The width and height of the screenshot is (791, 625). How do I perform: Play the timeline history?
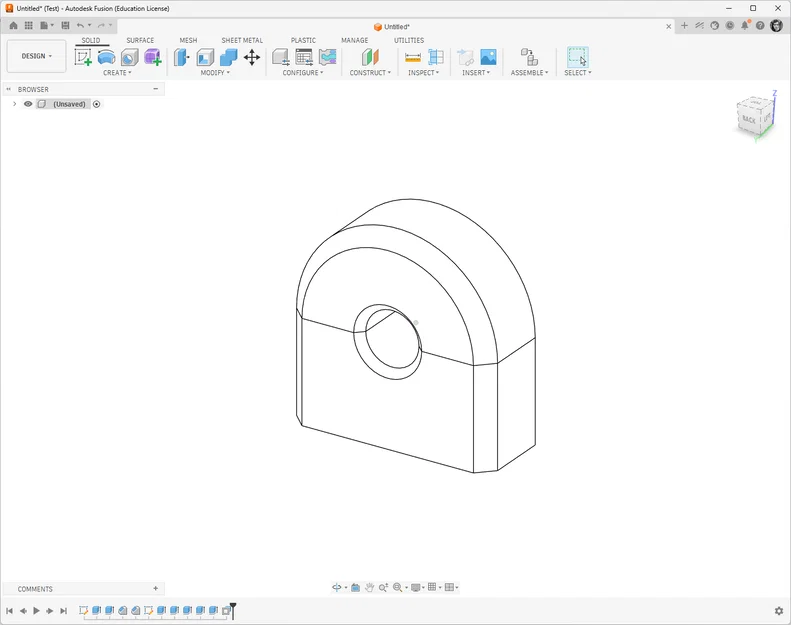pos(36,610)
